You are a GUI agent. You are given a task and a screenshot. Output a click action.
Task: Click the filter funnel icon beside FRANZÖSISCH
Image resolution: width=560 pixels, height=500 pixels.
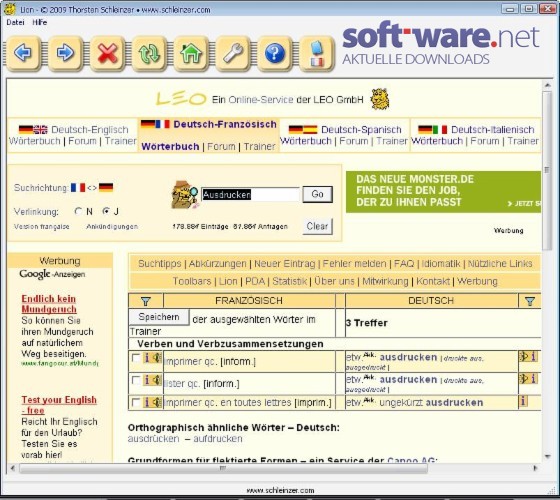click(146, 301)
